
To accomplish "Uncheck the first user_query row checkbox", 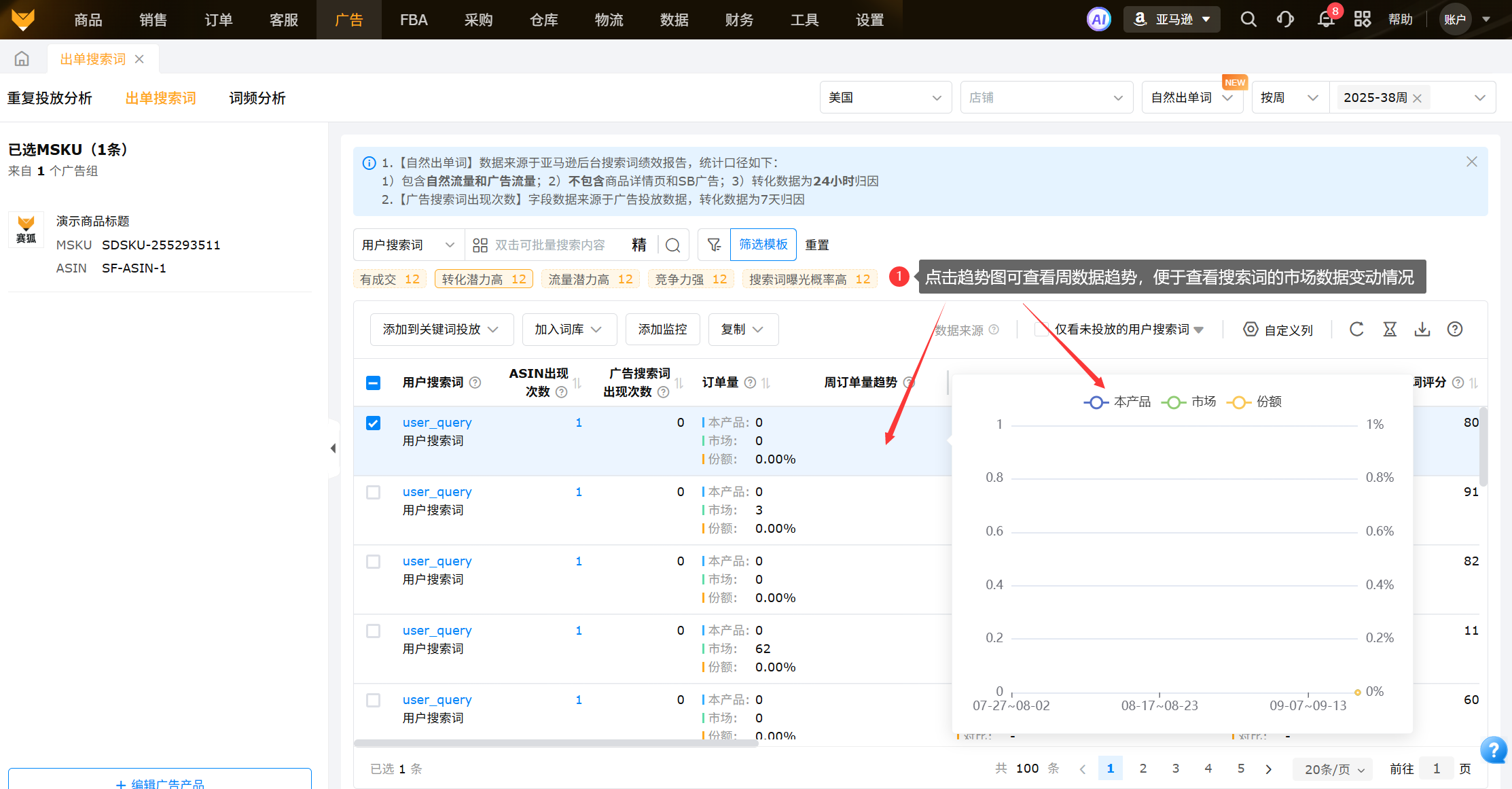I will pyautogui.click(x=373, y=423).
